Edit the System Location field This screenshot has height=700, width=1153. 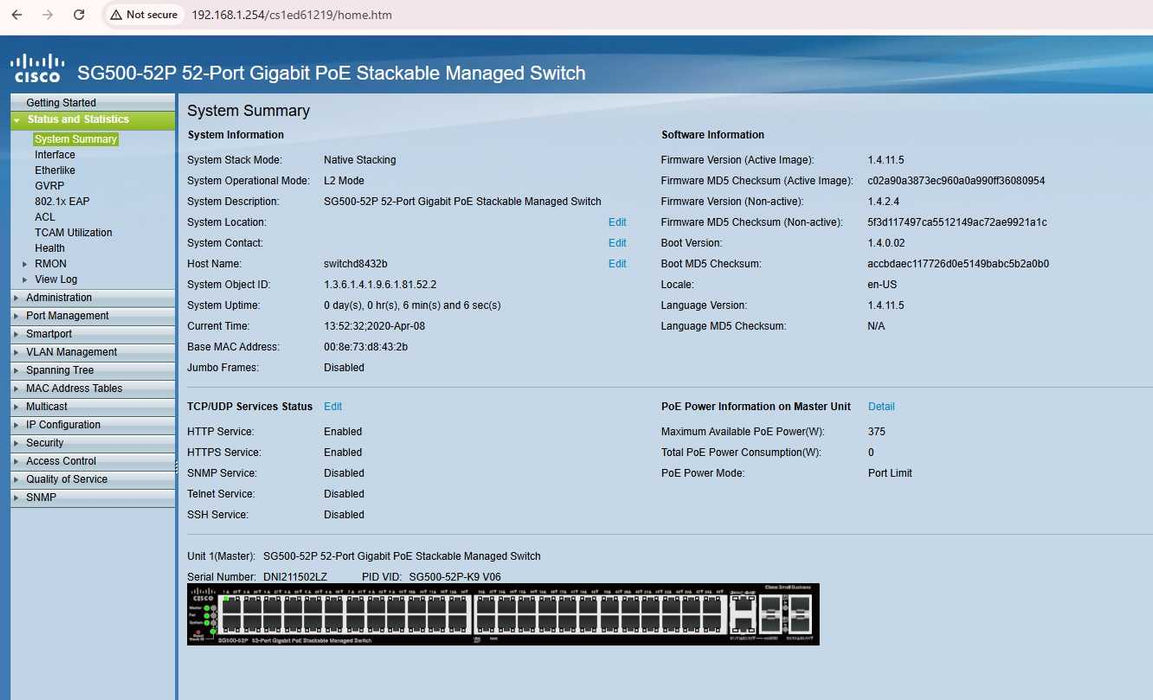pyautogui.click(x=617, y=222)
